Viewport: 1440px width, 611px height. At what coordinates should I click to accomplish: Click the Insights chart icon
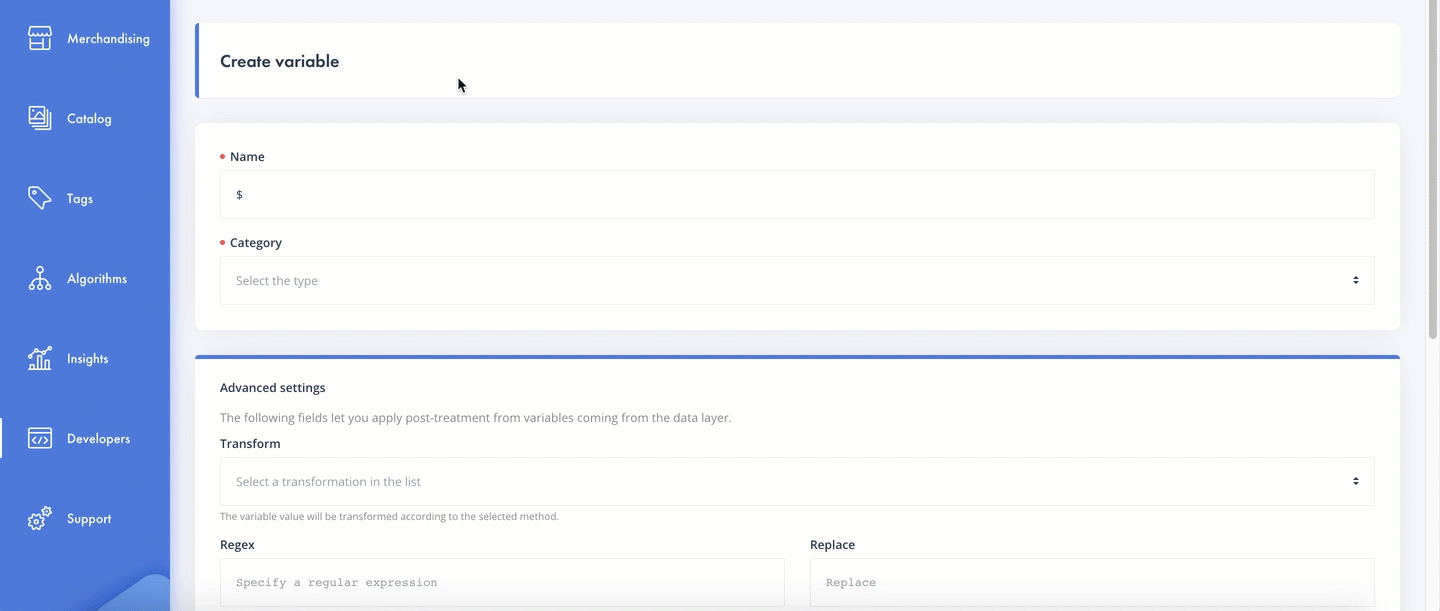[x=40, y=358]
